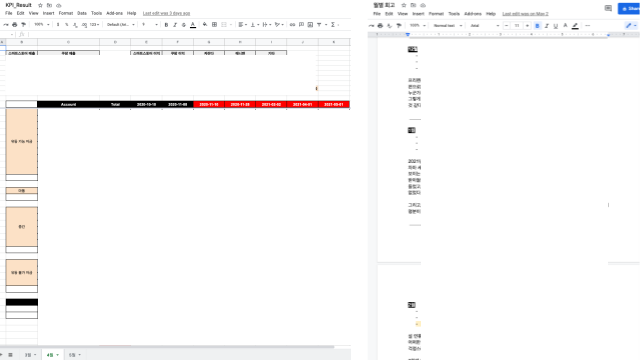640x360 pixels.
Task: Open more number formats (123) dropdown
Action: click(x=94, y=24)
